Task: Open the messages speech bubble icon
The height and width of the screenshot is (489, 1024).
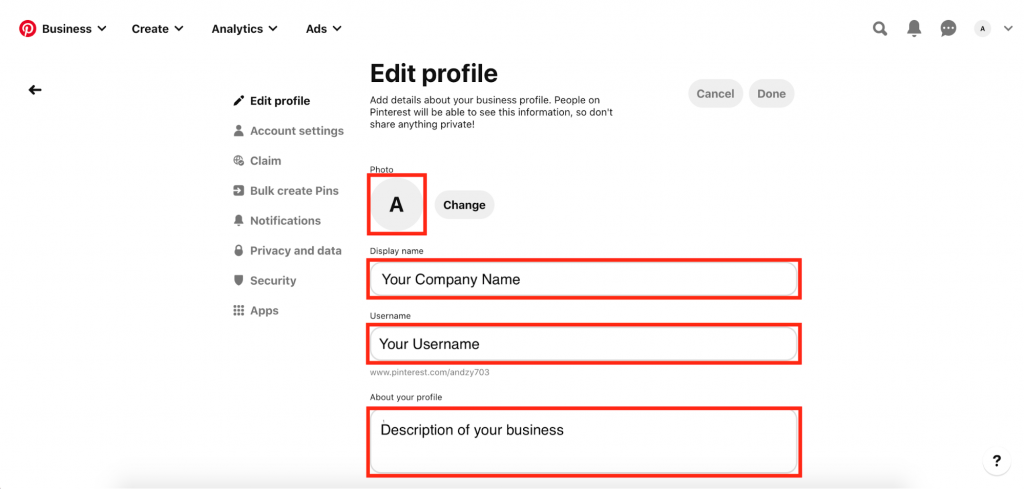Action: [948, 29]
